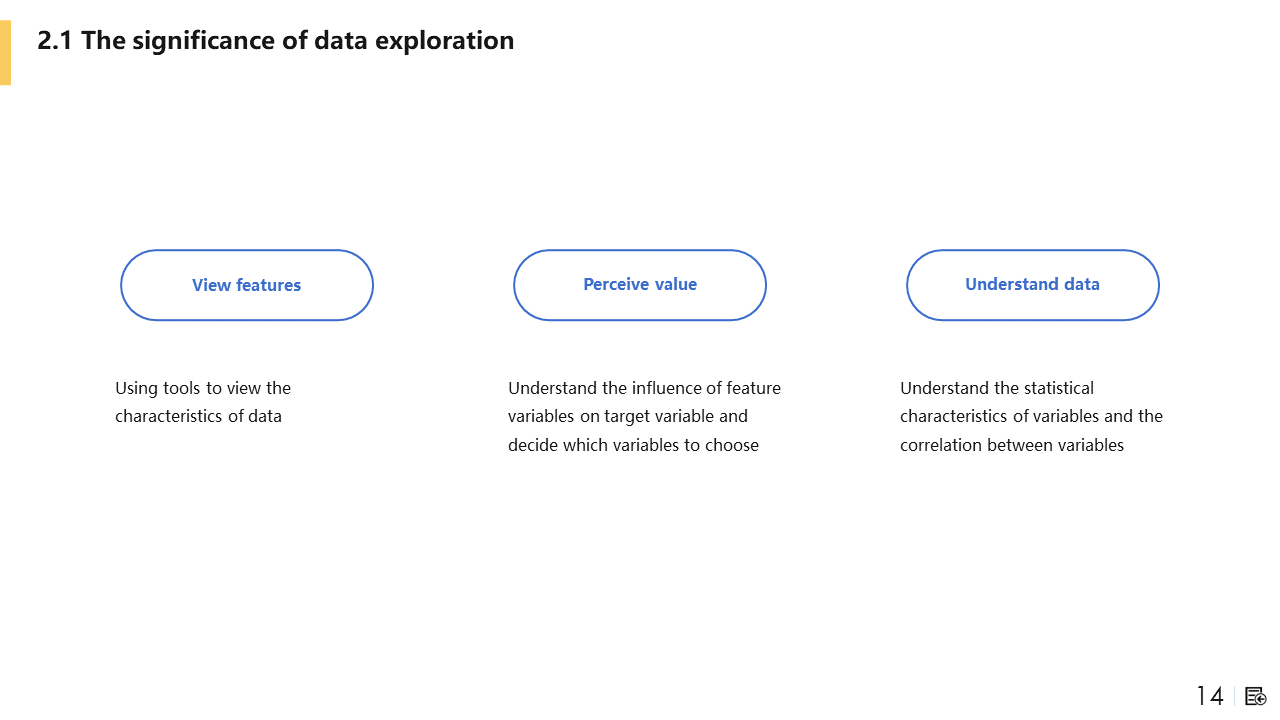Click the line "characteristics of variables and the"
This screenshot has width=1280, height=720.
tap(1031, 416)
